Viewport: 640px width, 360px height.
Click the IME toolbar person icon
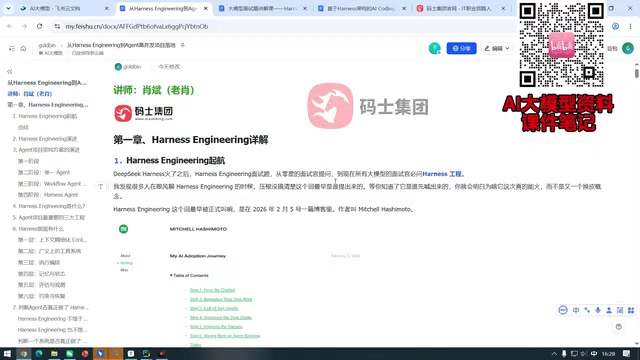pyautogui.click(x=609, y=310)
